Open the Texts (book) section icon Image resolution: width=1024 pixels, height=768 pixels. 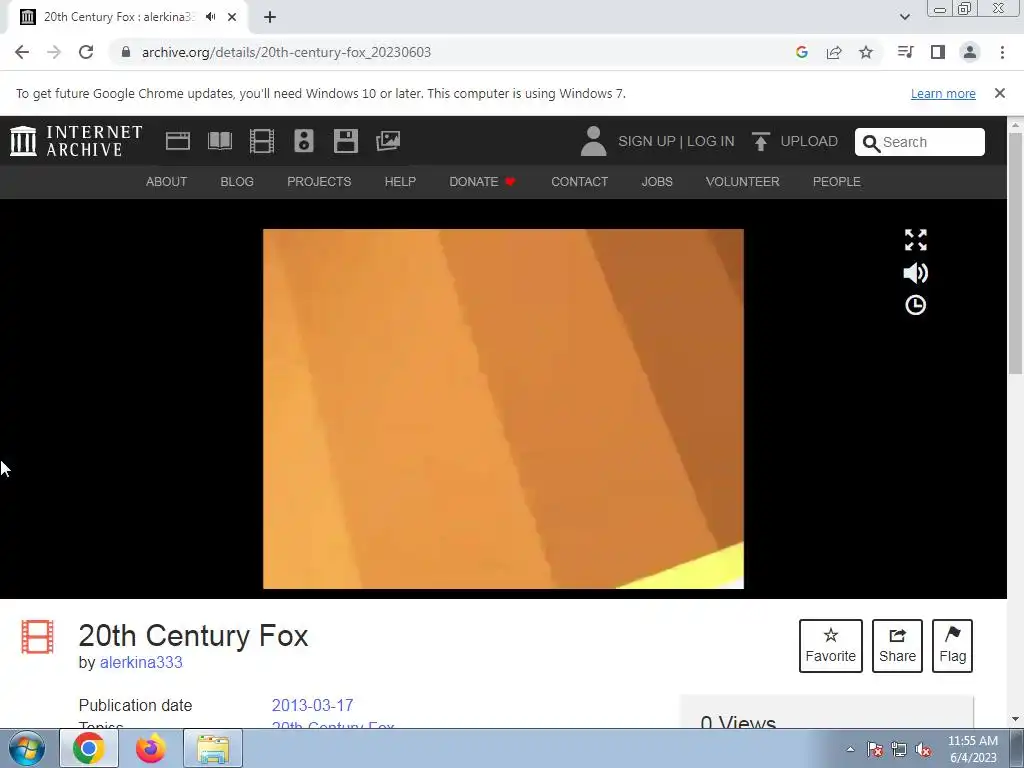pos(220,141)
